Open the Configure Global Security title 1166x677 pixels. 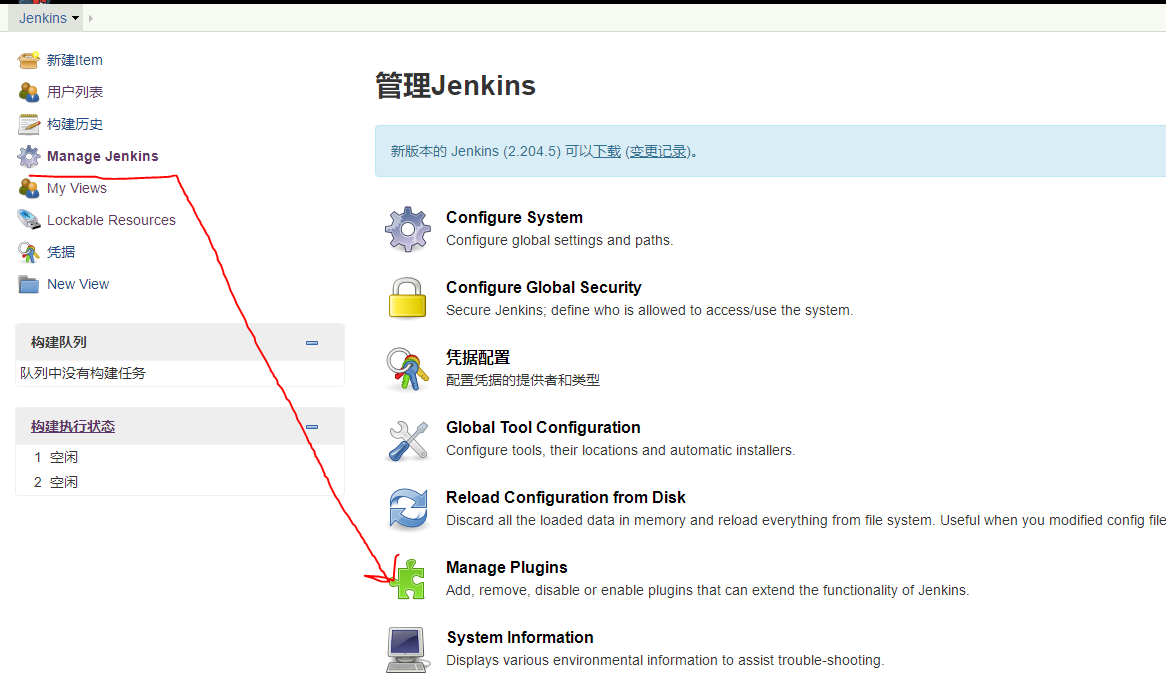(x=544, y=287)
